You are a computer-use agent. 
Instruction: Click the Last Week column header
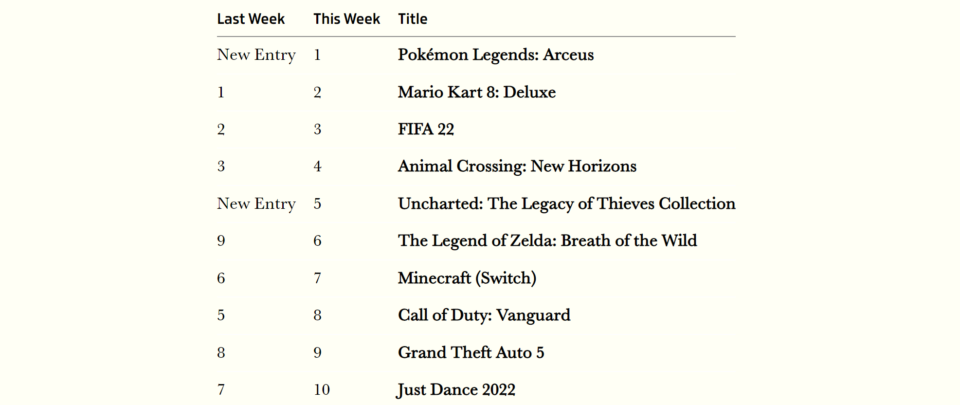click(250, 19)
